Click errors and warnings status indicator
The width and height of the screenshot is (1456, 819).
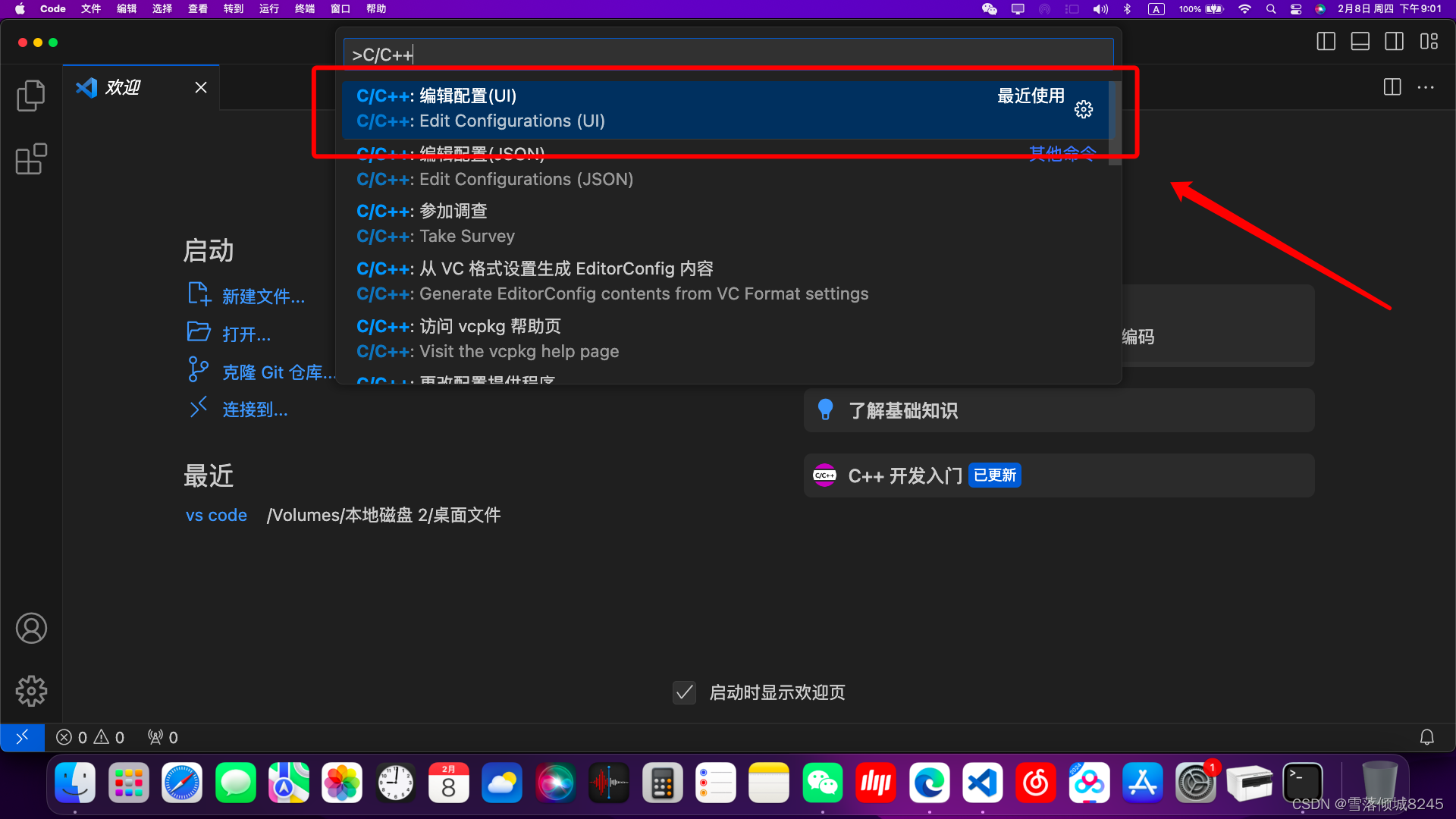(90, 737)
